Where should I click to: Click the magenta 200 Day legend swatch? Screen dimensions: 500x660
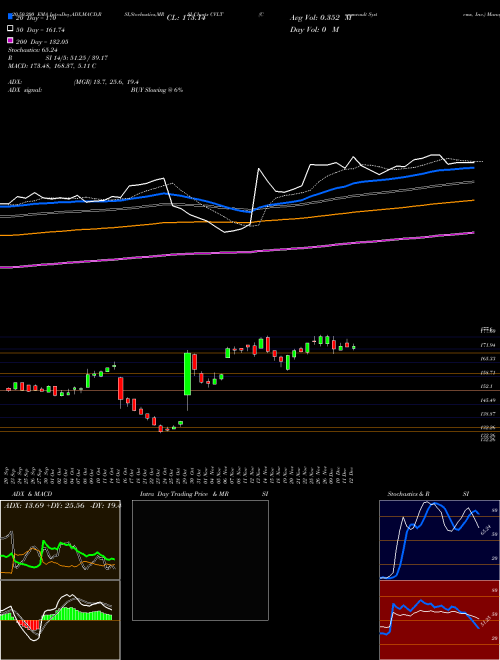click(x=10, y=40)
